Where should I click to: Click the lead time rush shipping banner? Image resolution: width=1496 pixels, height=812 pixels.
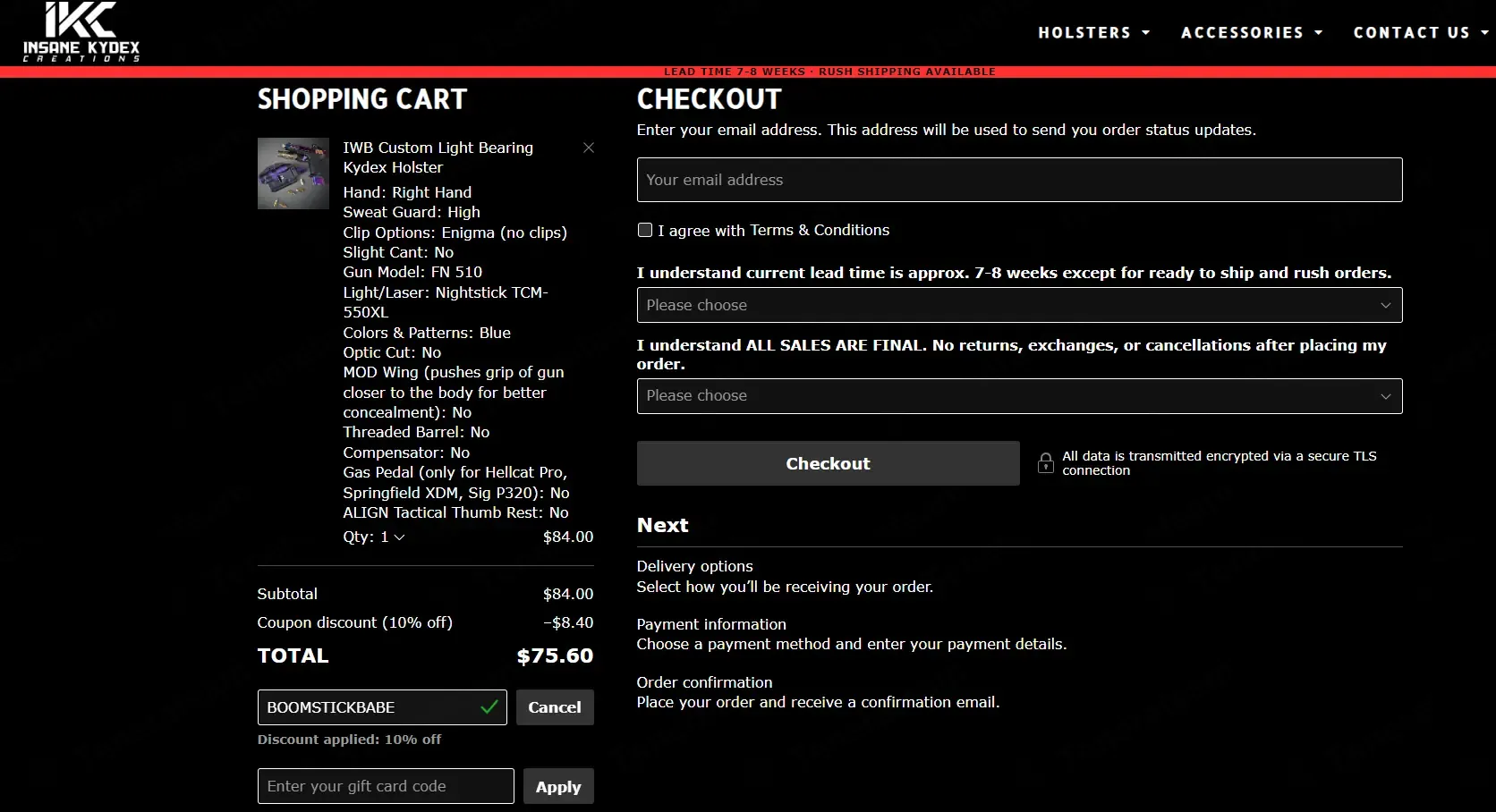click(829, 72)
